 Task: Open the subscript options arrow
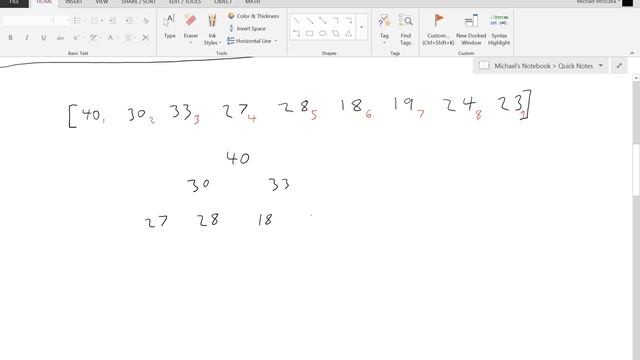83,38
